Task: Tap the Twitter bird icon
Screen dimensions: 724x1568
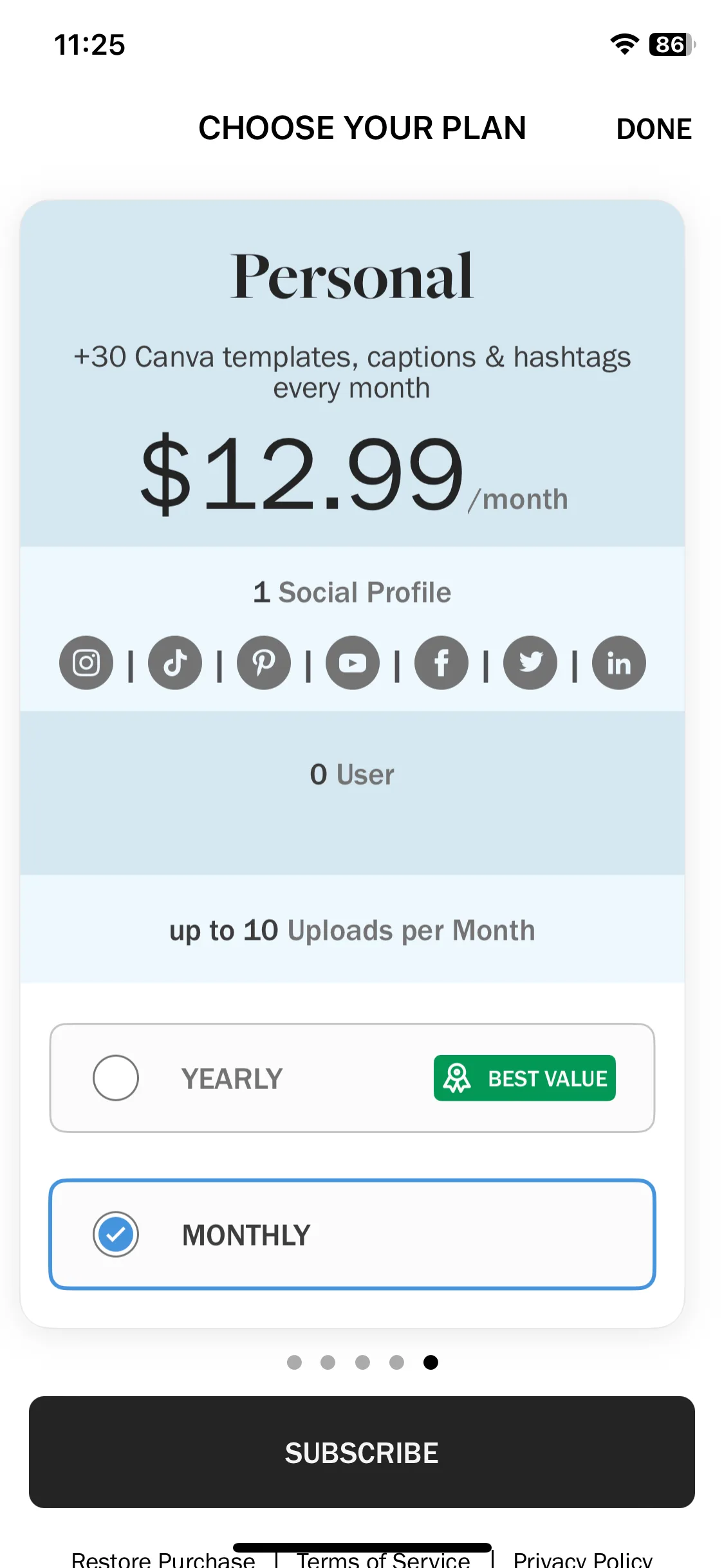Action: pyautogui.click(x=530, y=663)
